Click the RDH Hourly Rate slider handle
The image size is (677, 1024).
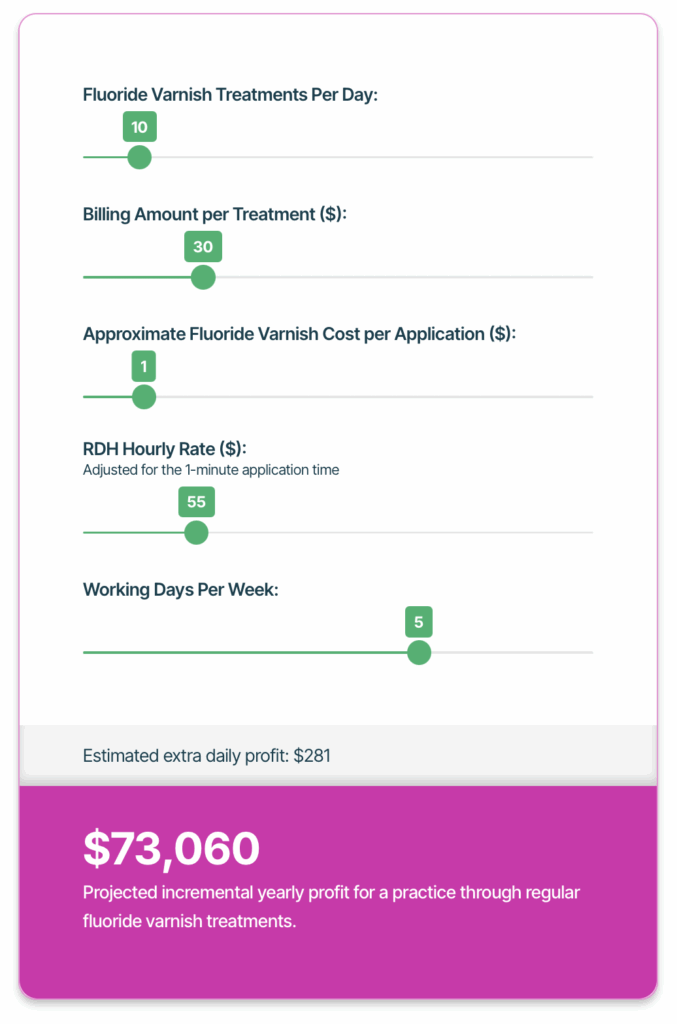pyautogui.click(x=196, y=532)
